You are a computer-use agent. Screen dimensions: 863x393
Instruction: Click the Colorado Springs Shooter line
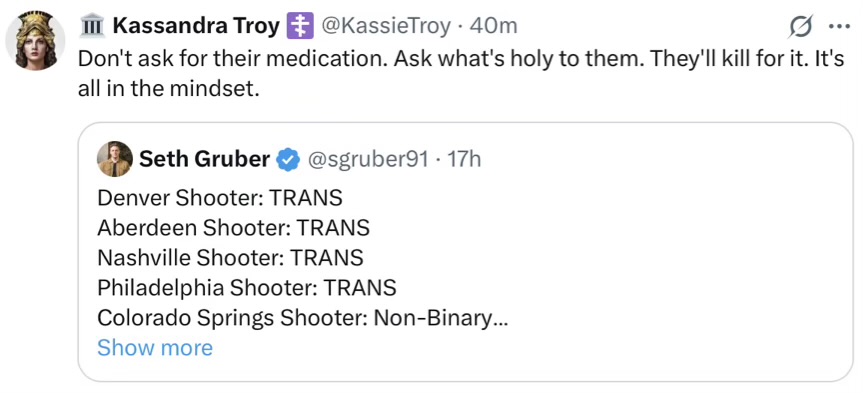(302, 318)
